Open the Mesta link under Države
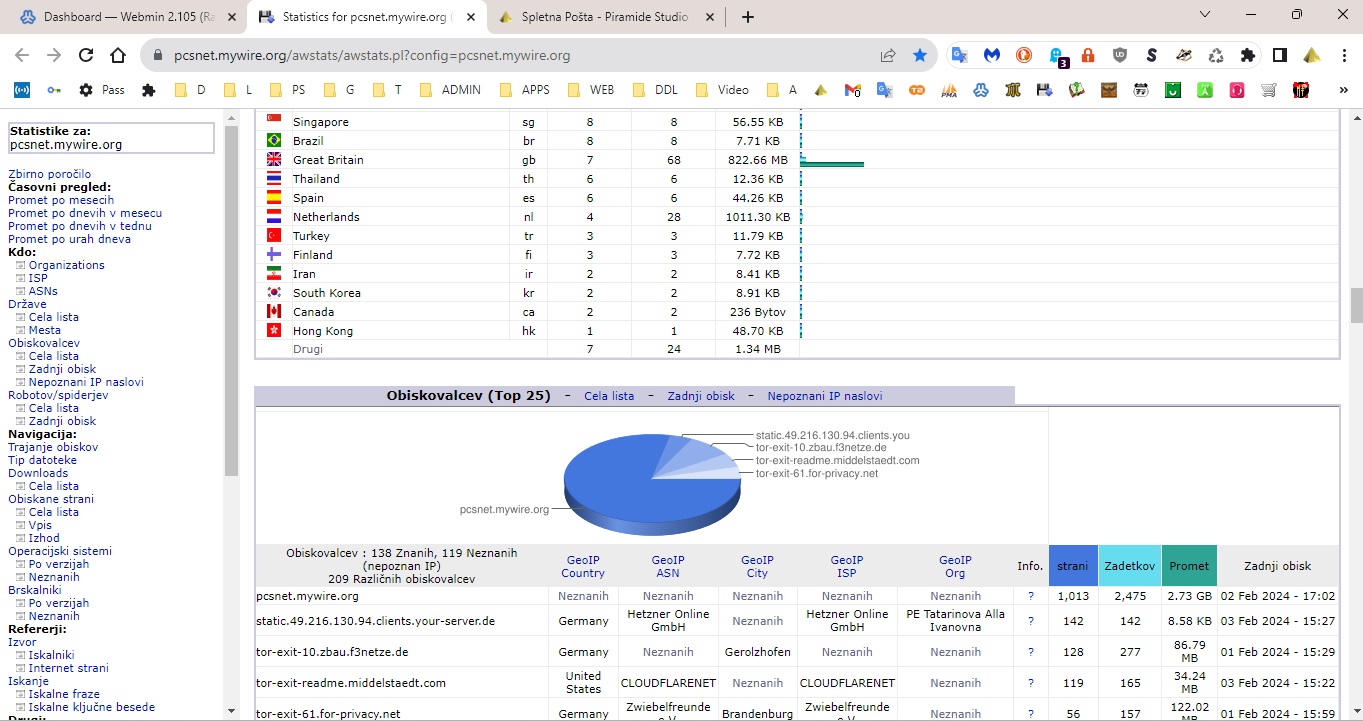 pyautogui.click(x=45, y=330)
